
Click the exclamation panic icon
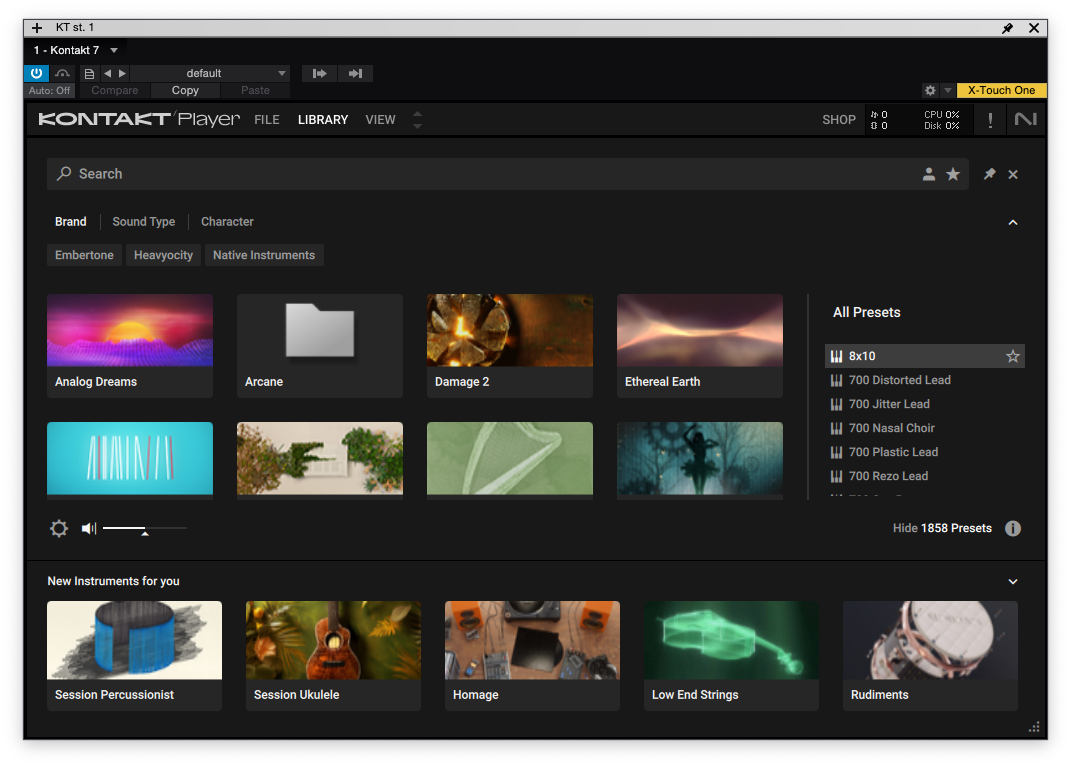pyautogui.click(x=990, y=120)
